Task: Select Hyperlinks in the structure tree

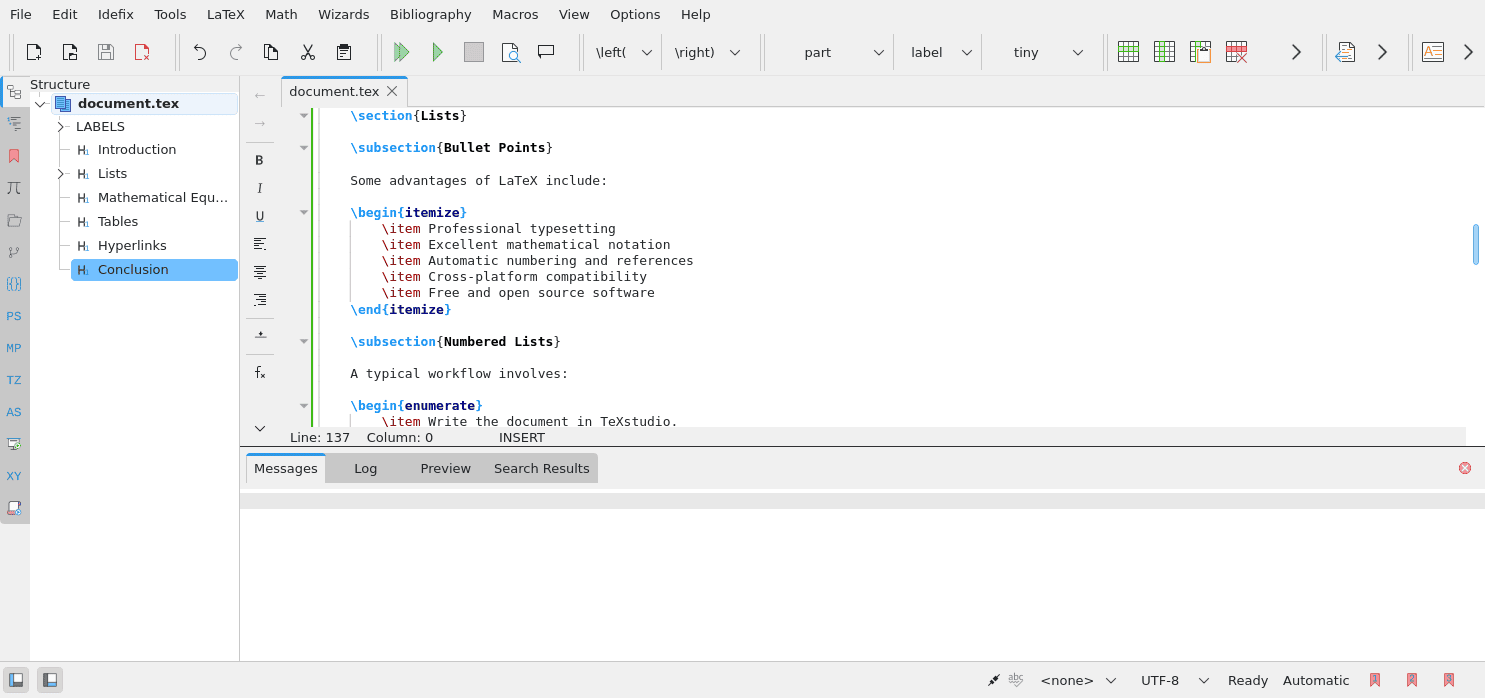Action: (x=132, y=246)
